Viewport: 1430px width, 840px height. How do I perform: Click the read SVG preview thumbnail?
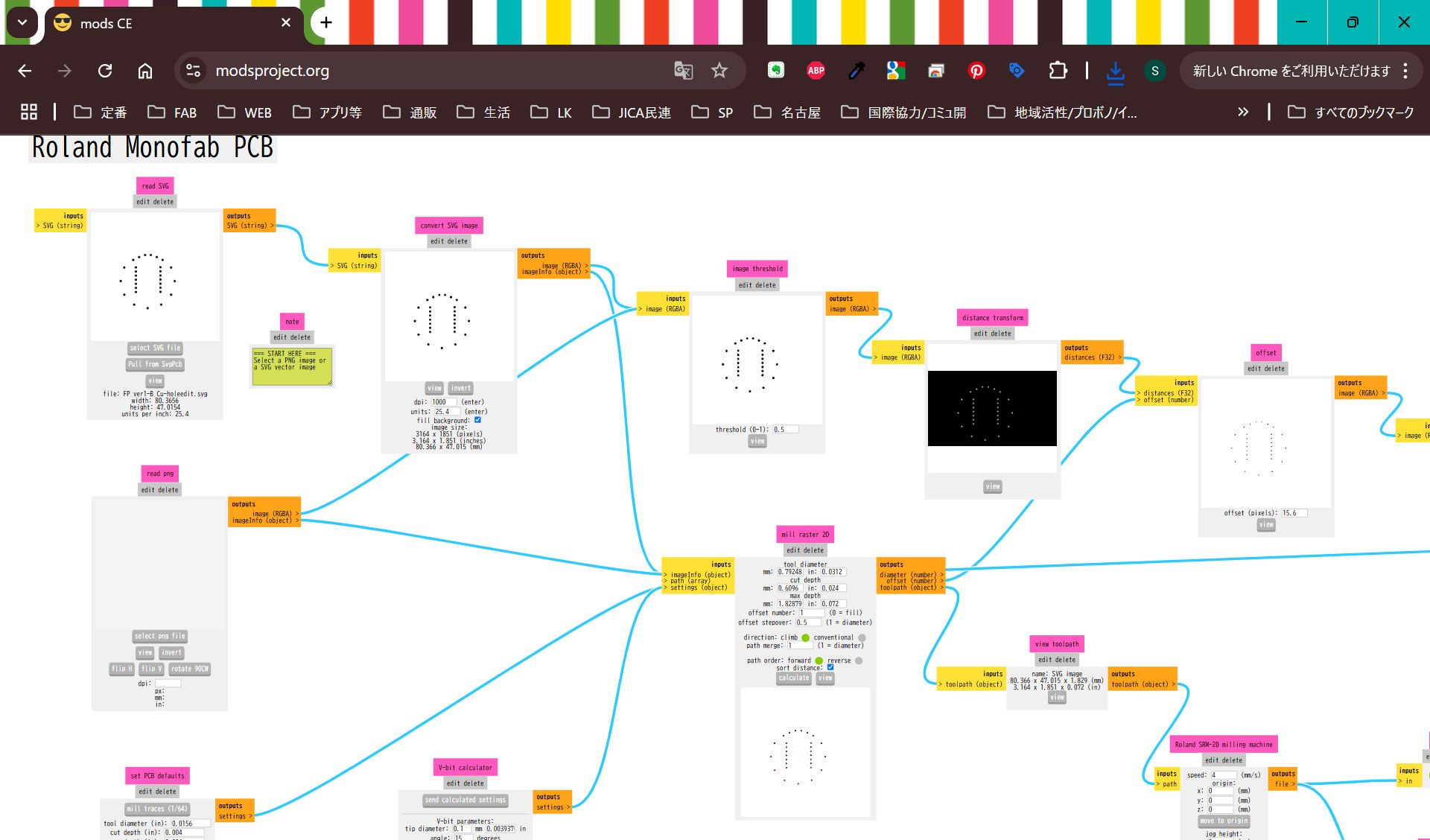[155, 276]
